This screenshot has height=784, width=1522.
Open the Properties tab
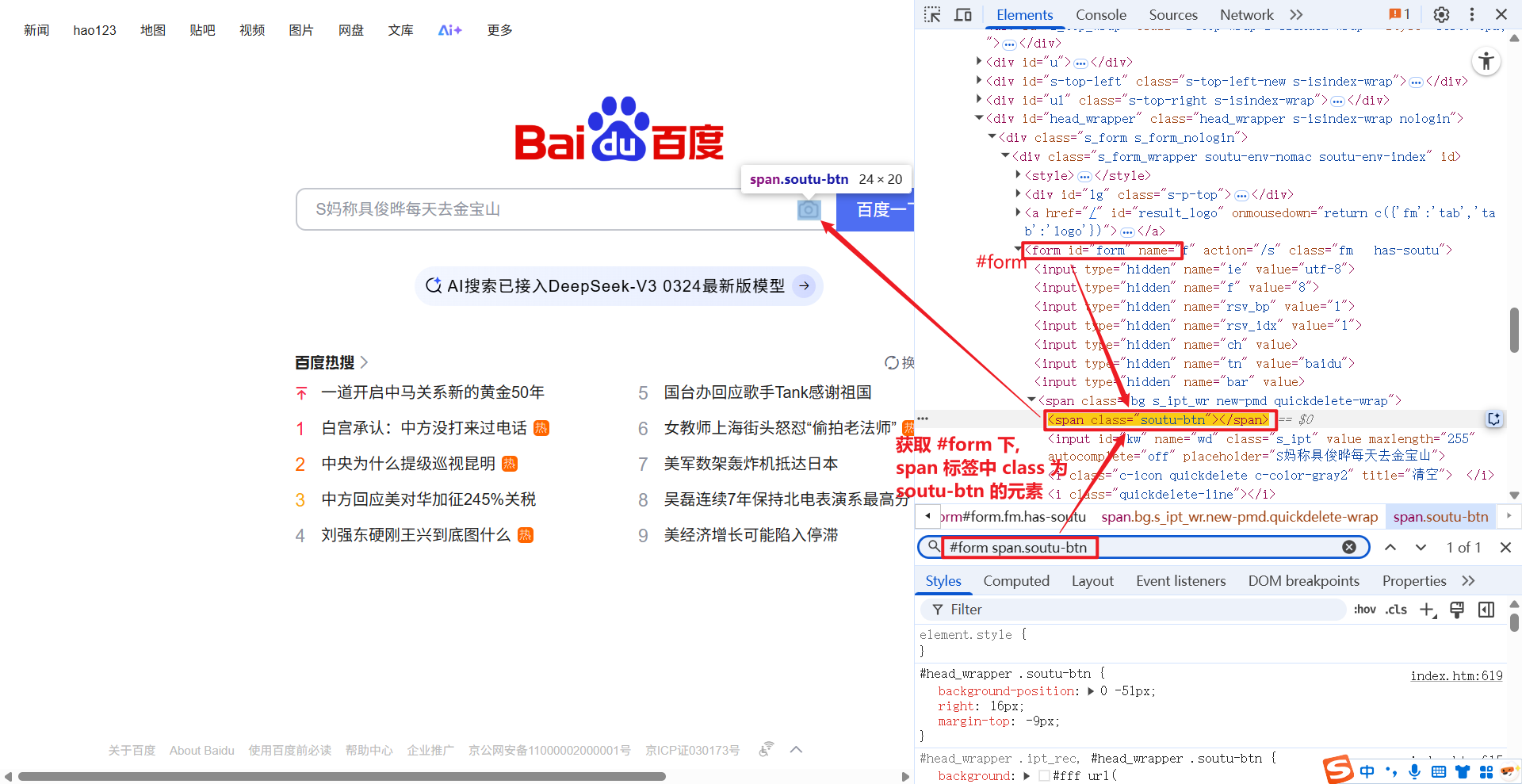click(1413, 581)
